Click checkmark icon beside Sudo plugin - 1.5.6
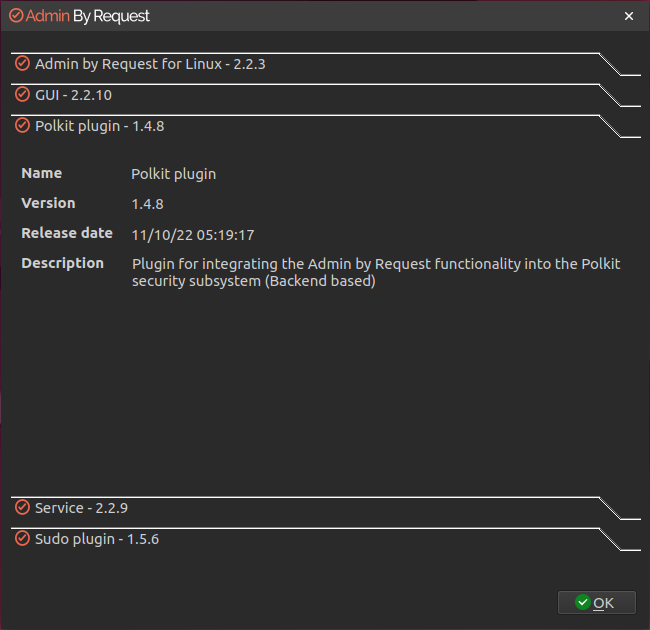 [22, 538]
